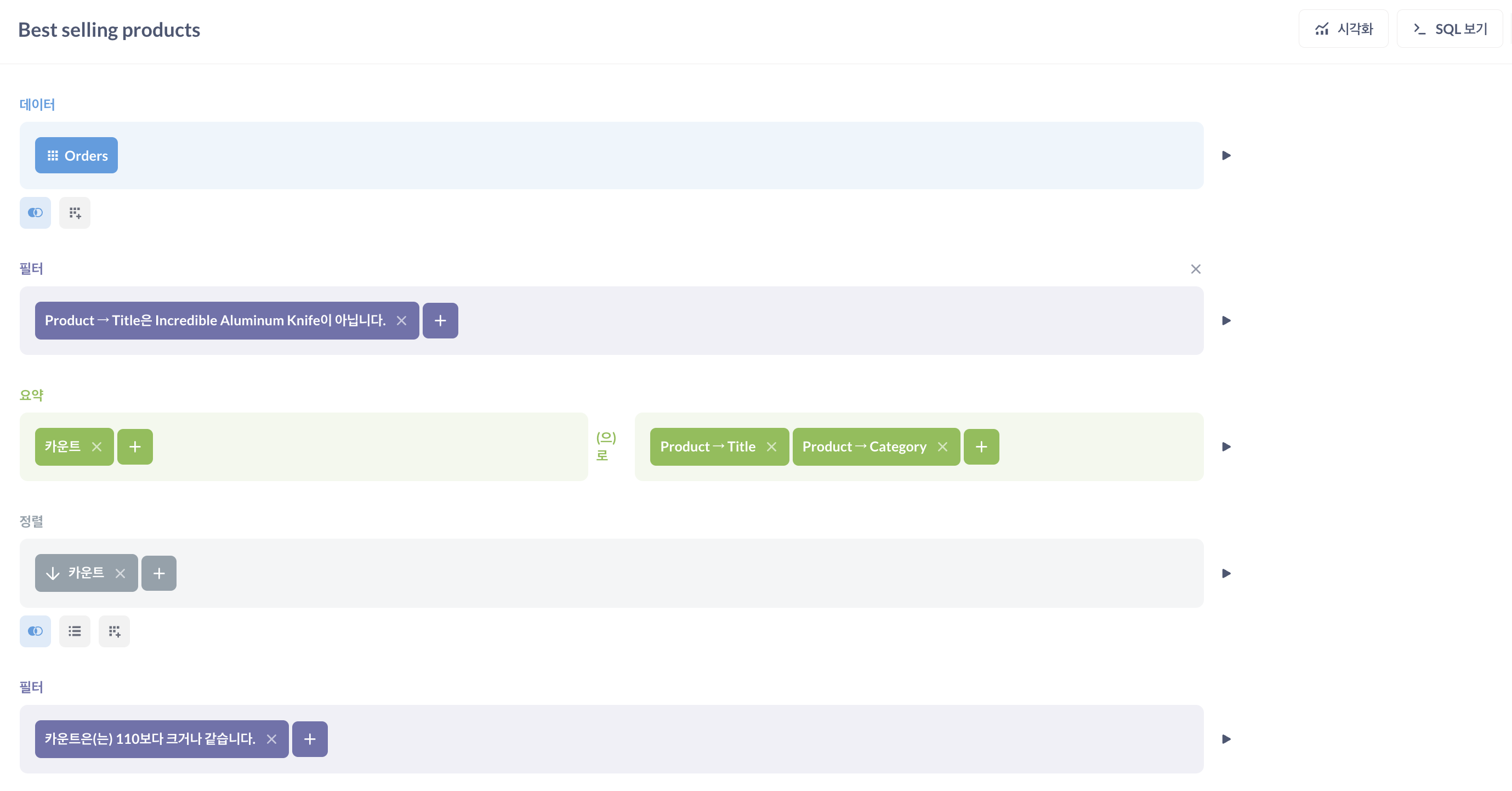Edit the 카운트 110 이상 filter
This screenshot has height=791, width=1512.
pos(150,739)
